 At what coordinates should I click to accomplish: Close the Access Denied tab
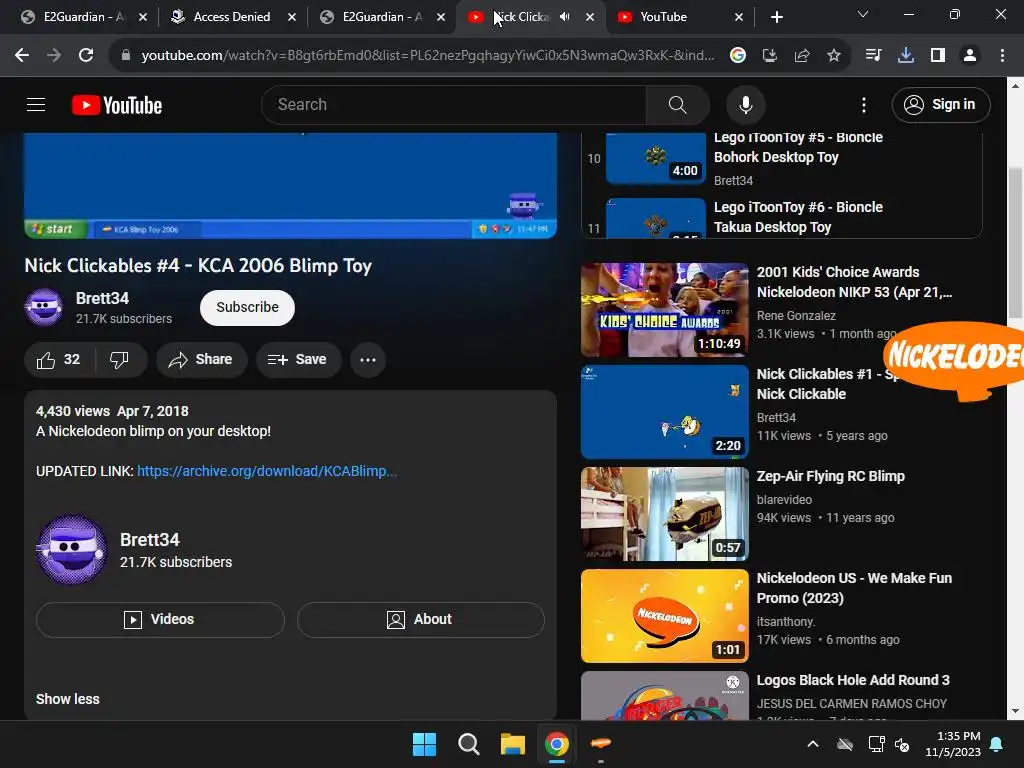(x=292, y=17)
